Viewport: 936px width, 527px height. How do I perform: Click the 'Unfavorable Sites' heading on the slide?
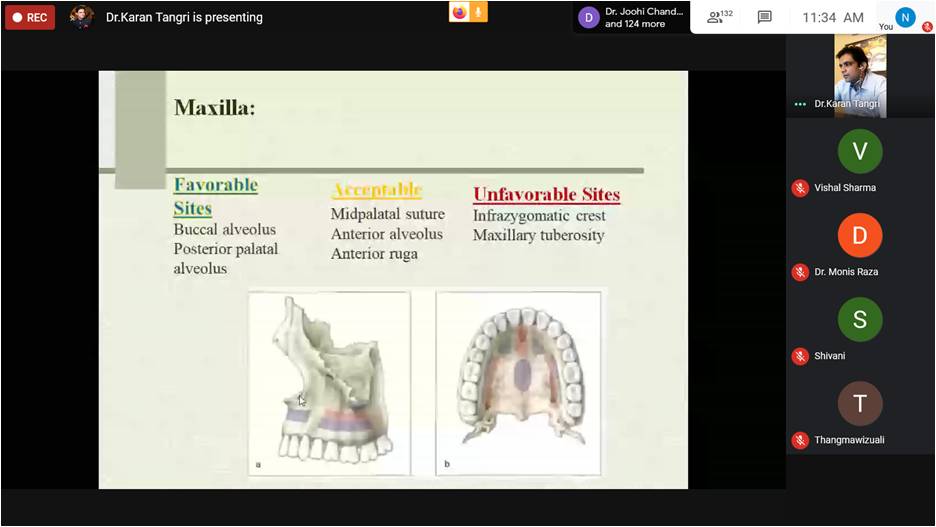(546, 194)
